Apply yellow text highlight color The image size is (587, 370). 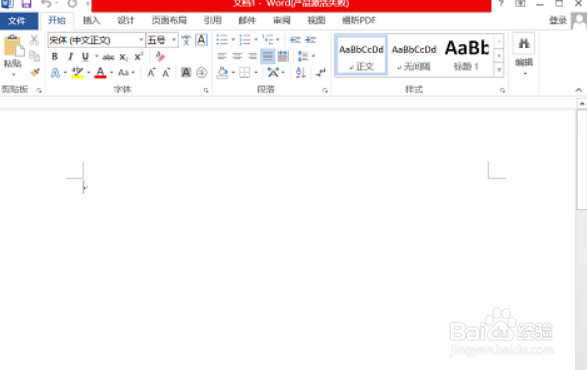(x=77, y=72)
